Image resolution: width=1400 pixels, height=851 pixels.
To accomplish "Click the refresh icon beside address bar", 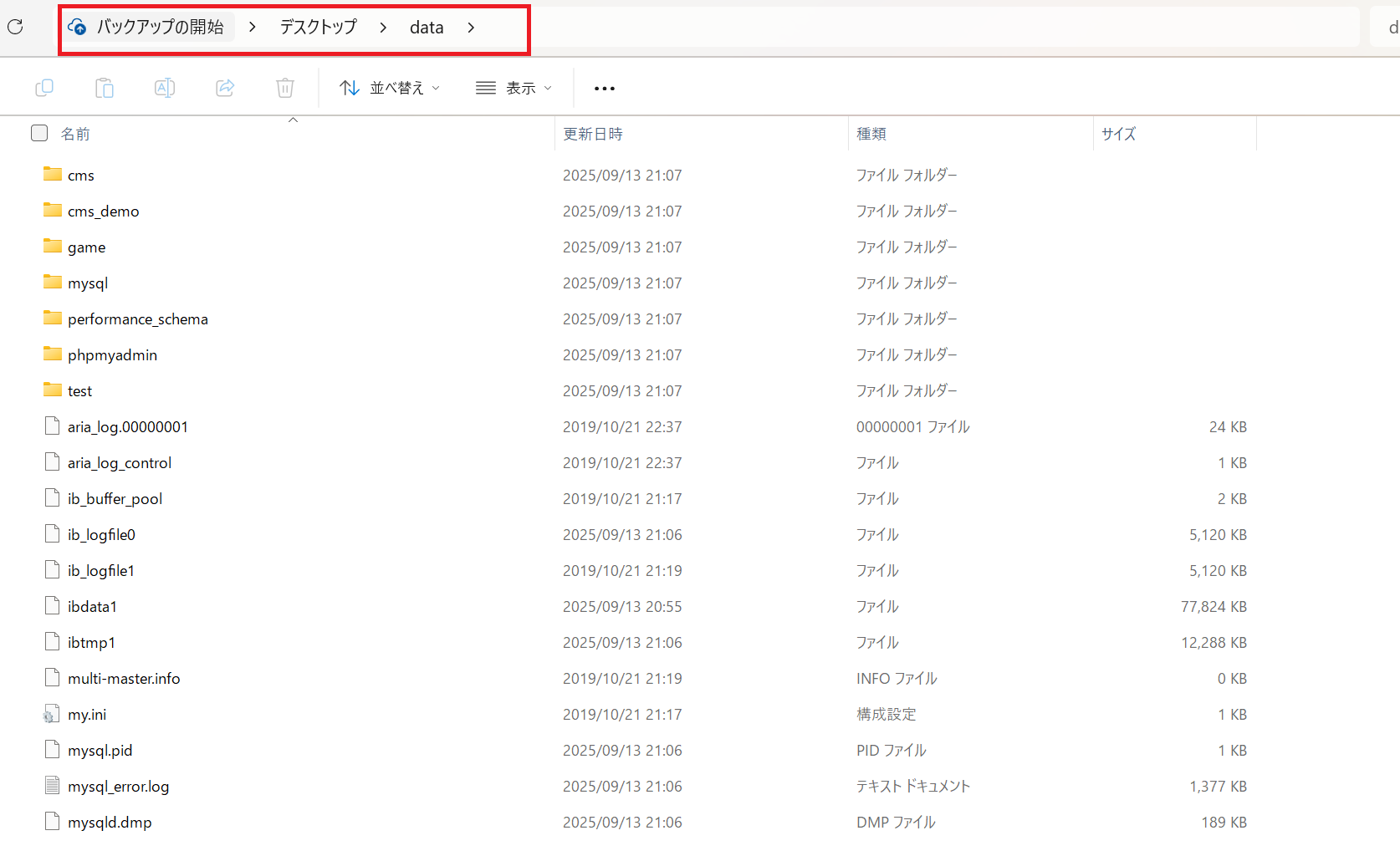I will pos(15,28).
